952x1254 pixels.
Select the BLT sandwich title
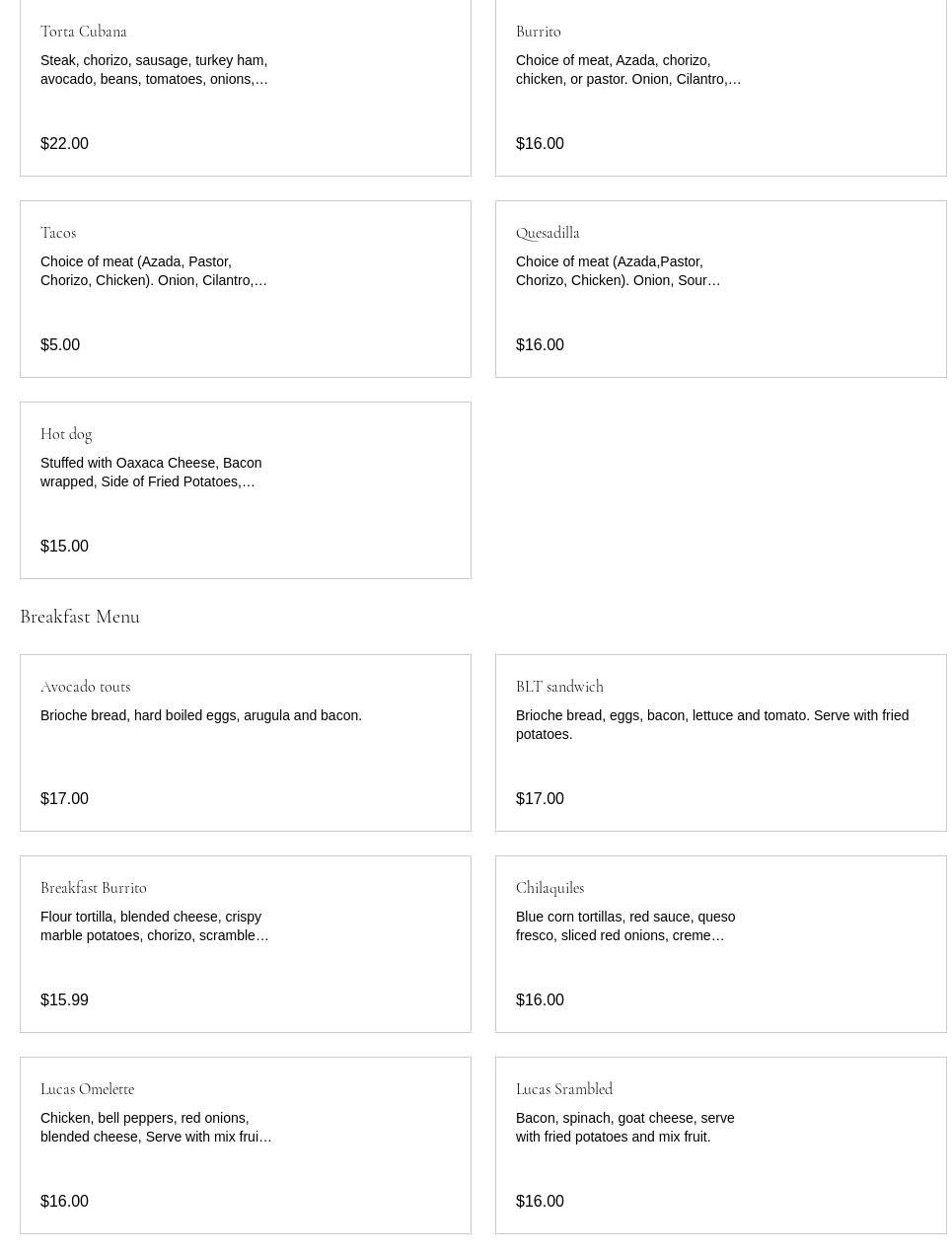click(559, 687)
